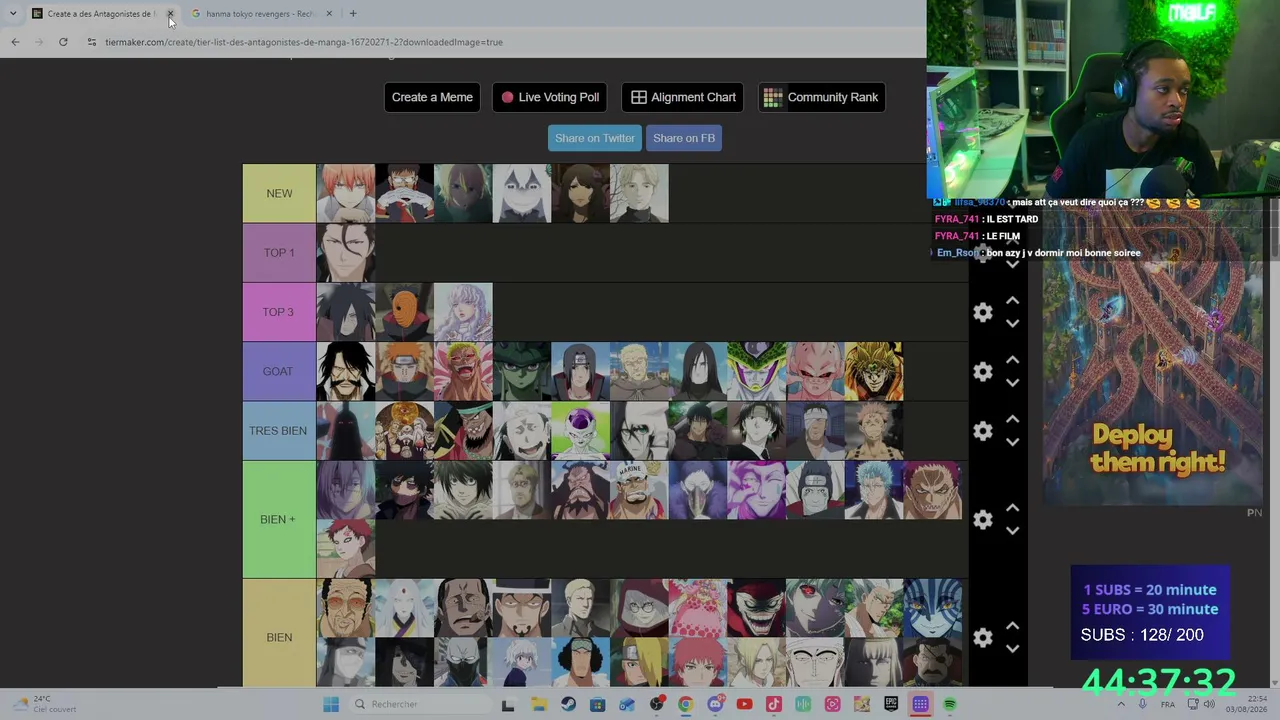Open Spotify from the taskbar
Viewport: 1280px width, 720px height.
pos(950,704)
